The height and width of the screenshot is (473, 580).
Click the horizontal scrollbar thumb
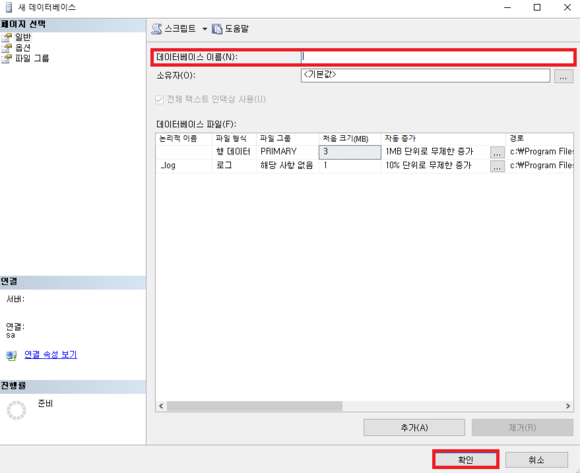[x=254, y=406]
